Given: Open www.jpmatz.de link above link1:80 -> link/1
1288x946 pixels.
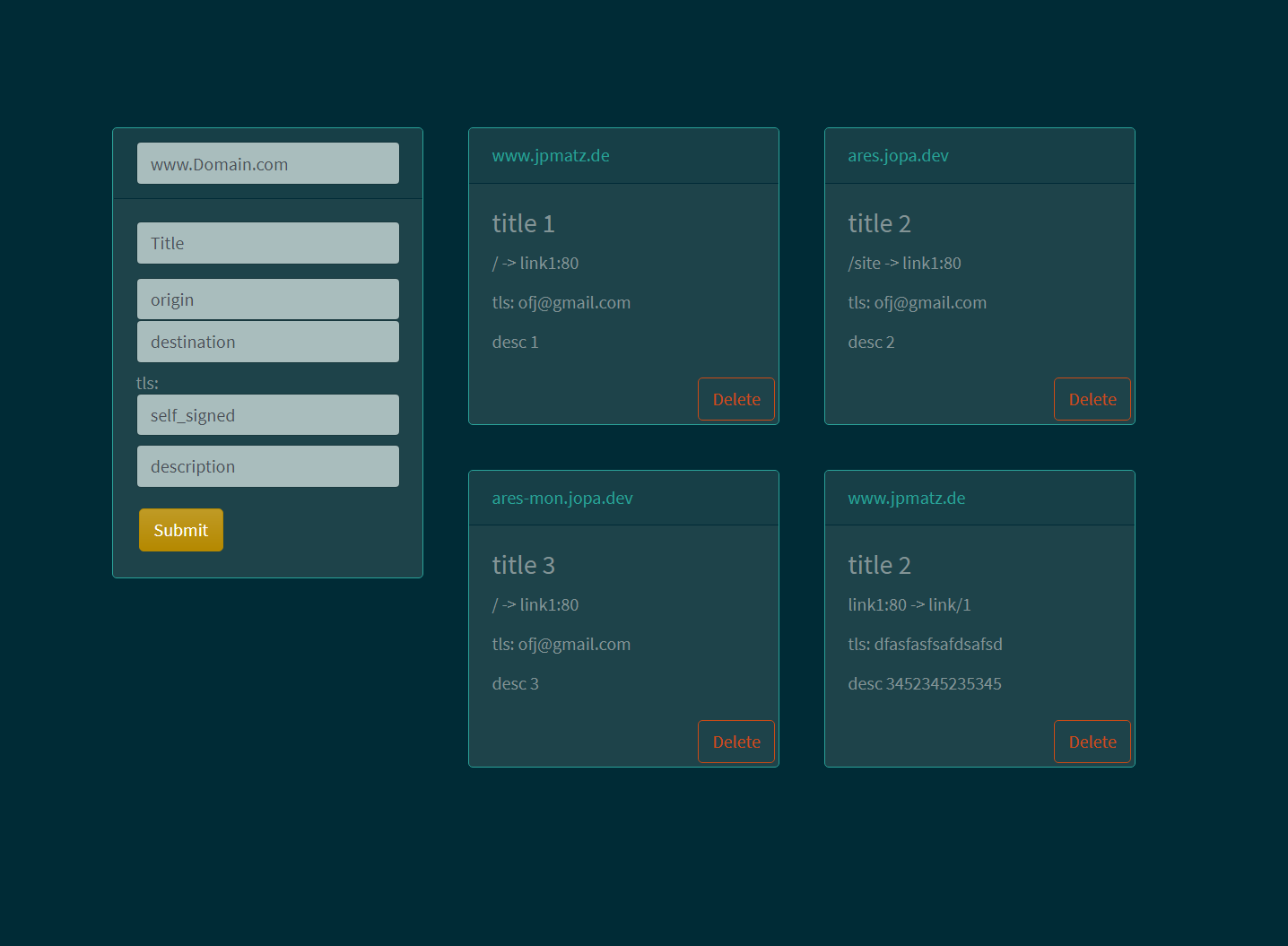Looking at the screenshot, I should 907,499.
